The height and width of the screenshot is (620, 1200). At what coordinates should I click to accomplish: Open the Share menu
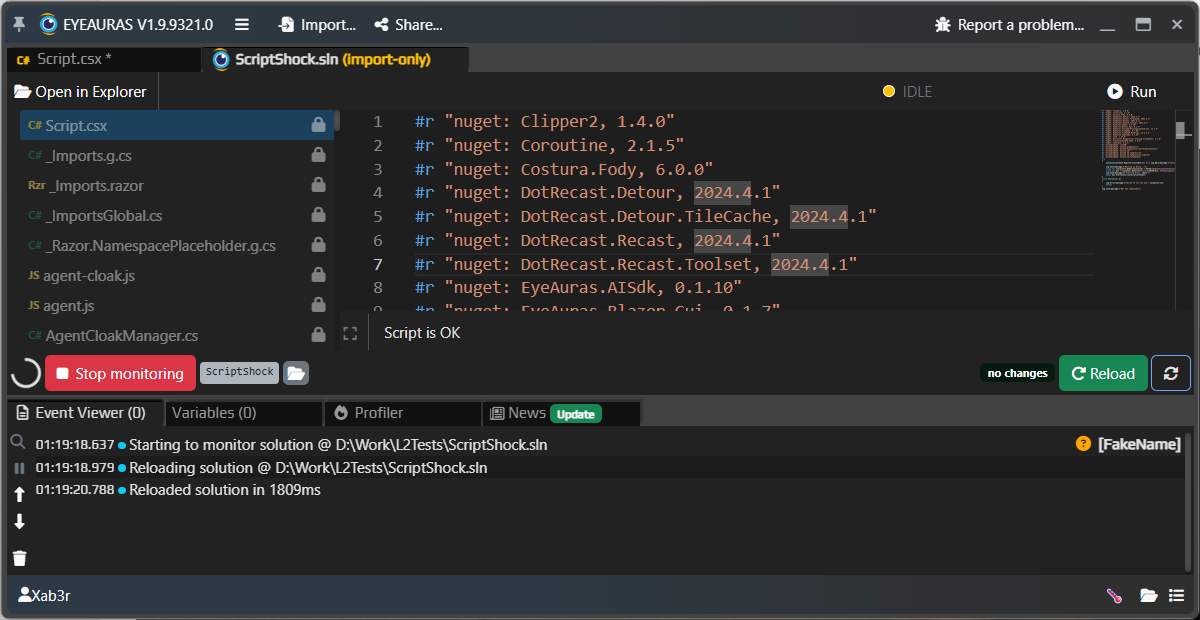pyautogui.click(x=407, y=24)
